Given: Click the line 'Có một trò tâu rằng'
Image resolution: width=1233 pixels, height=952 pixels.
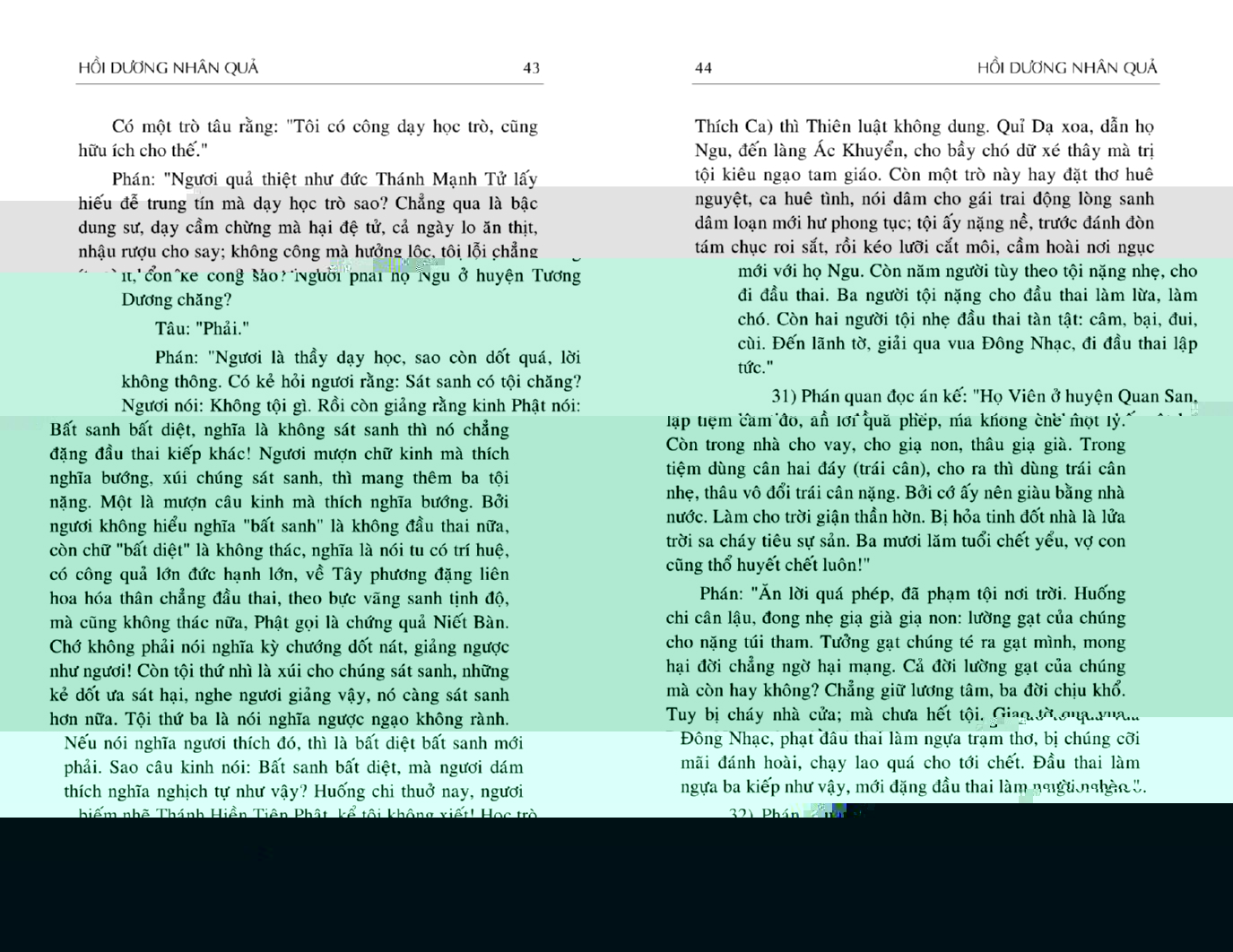Looking at the screenshot, I should 325,126.
